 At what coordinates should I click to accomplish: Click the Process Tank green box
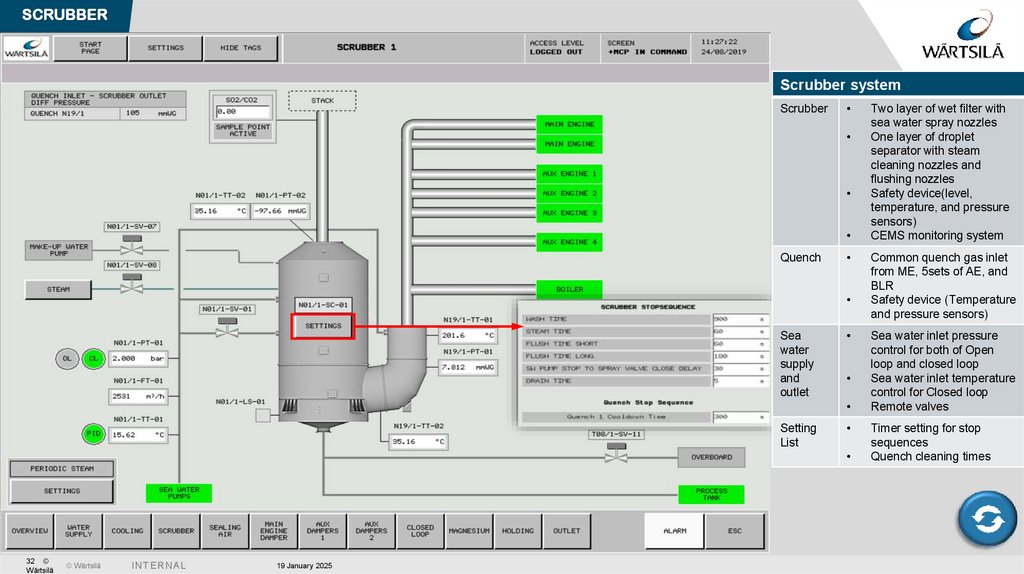711,494
